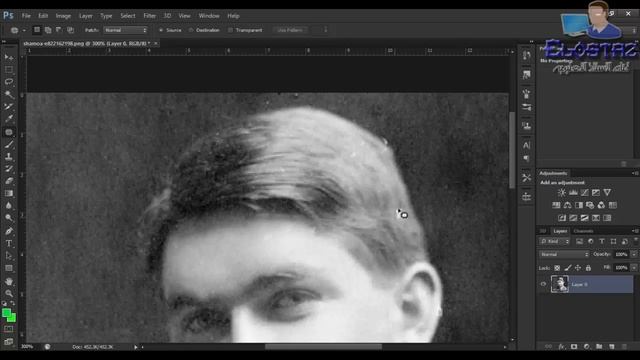Click the foreground green color swatch
The width and height of the screenshot is (640, 360).
[7, 313]
